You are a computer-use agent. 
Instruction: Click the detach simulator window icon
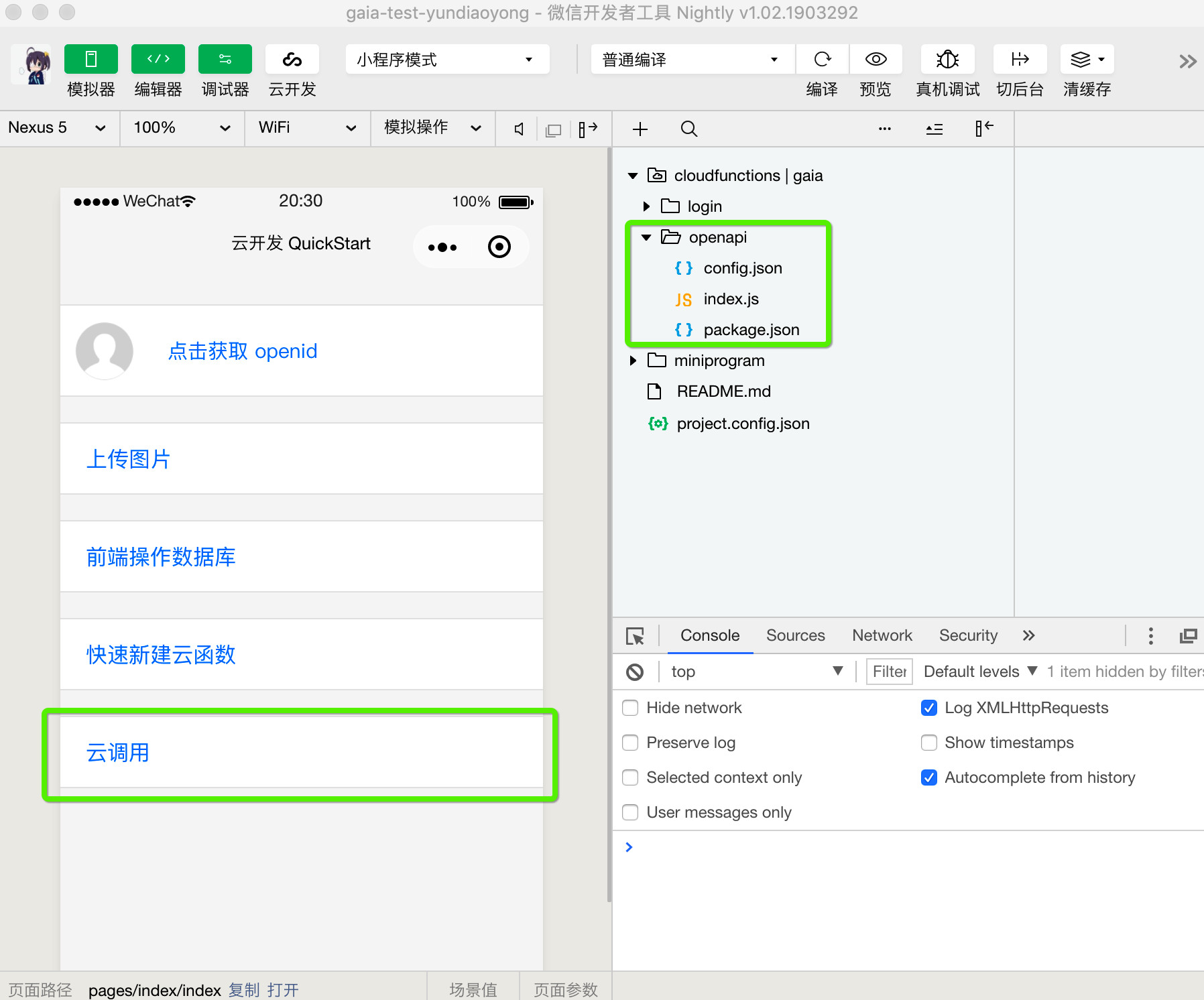click(554, 129)
